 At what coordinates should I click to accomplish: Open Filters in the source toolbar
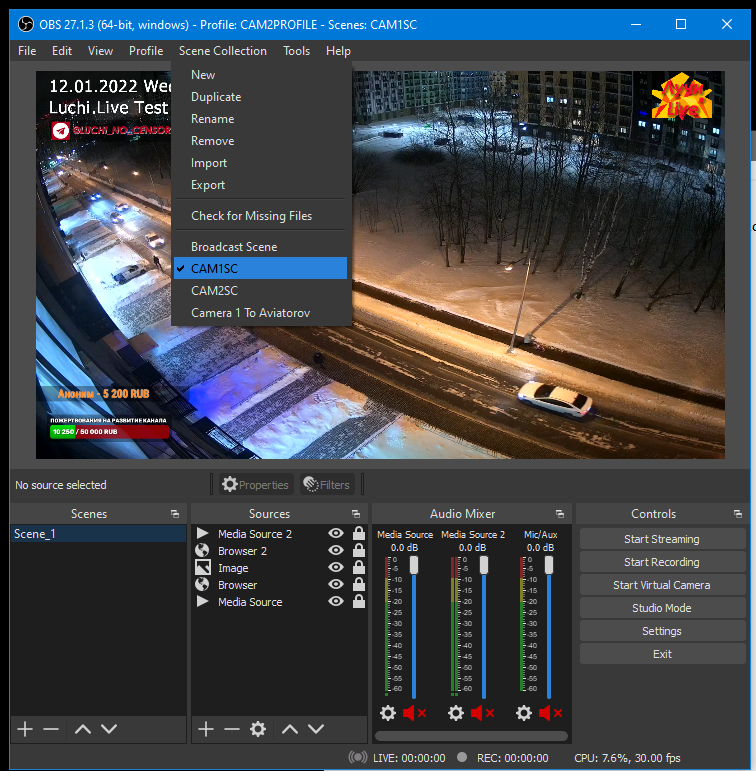327,484
